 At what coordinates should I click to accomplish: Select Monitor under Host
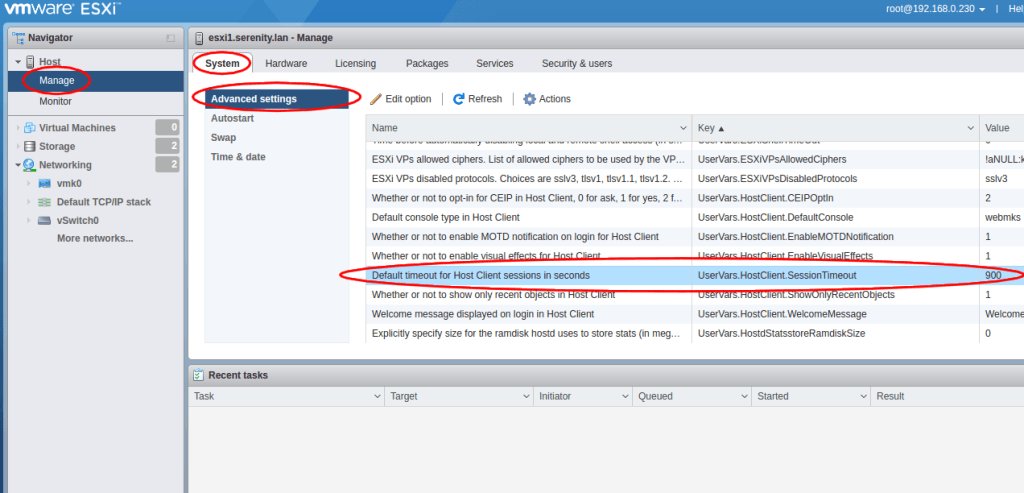click(96, 101)
